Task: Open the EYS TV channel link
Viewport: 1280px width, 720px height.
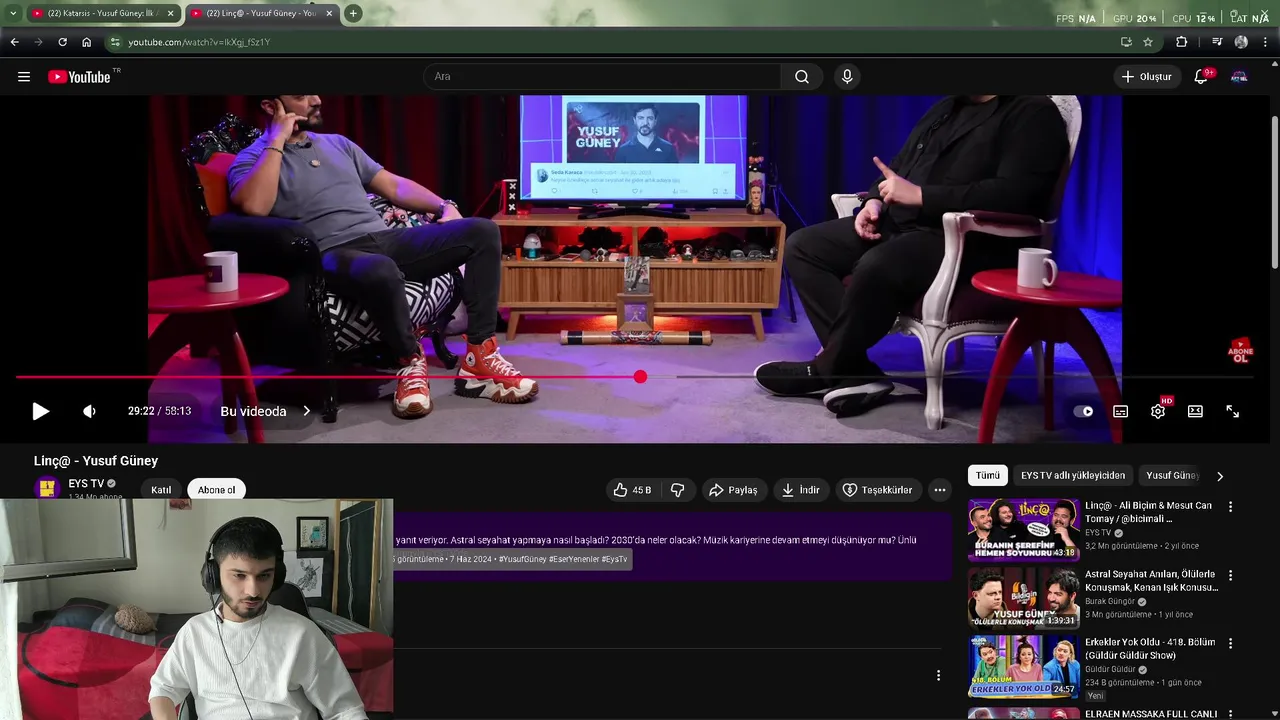Action: point(86,484)
